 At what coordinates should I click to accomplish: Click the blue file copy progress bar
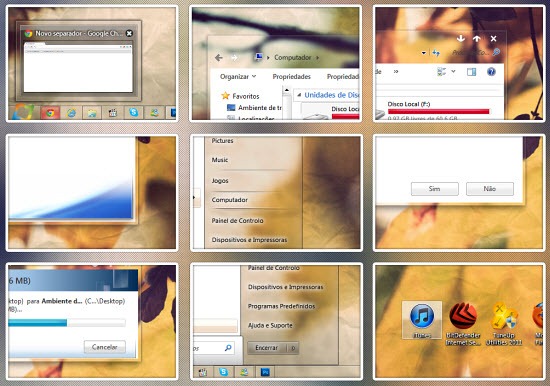click(67, 323)
